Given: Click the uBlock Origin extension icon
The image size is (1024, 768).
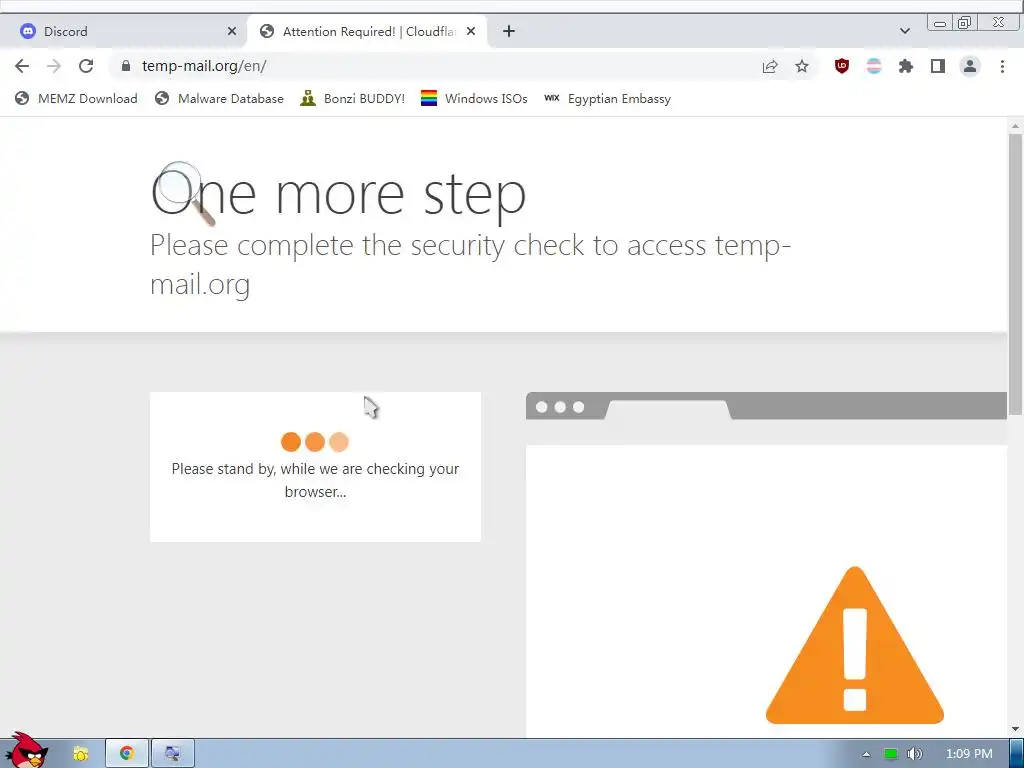Looking at the screenshot, I should pos(842,66).
